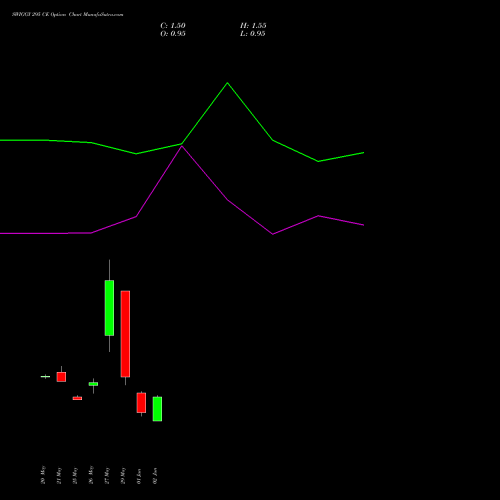Click the small green candle for 26 May

click(x=93, y=384)
